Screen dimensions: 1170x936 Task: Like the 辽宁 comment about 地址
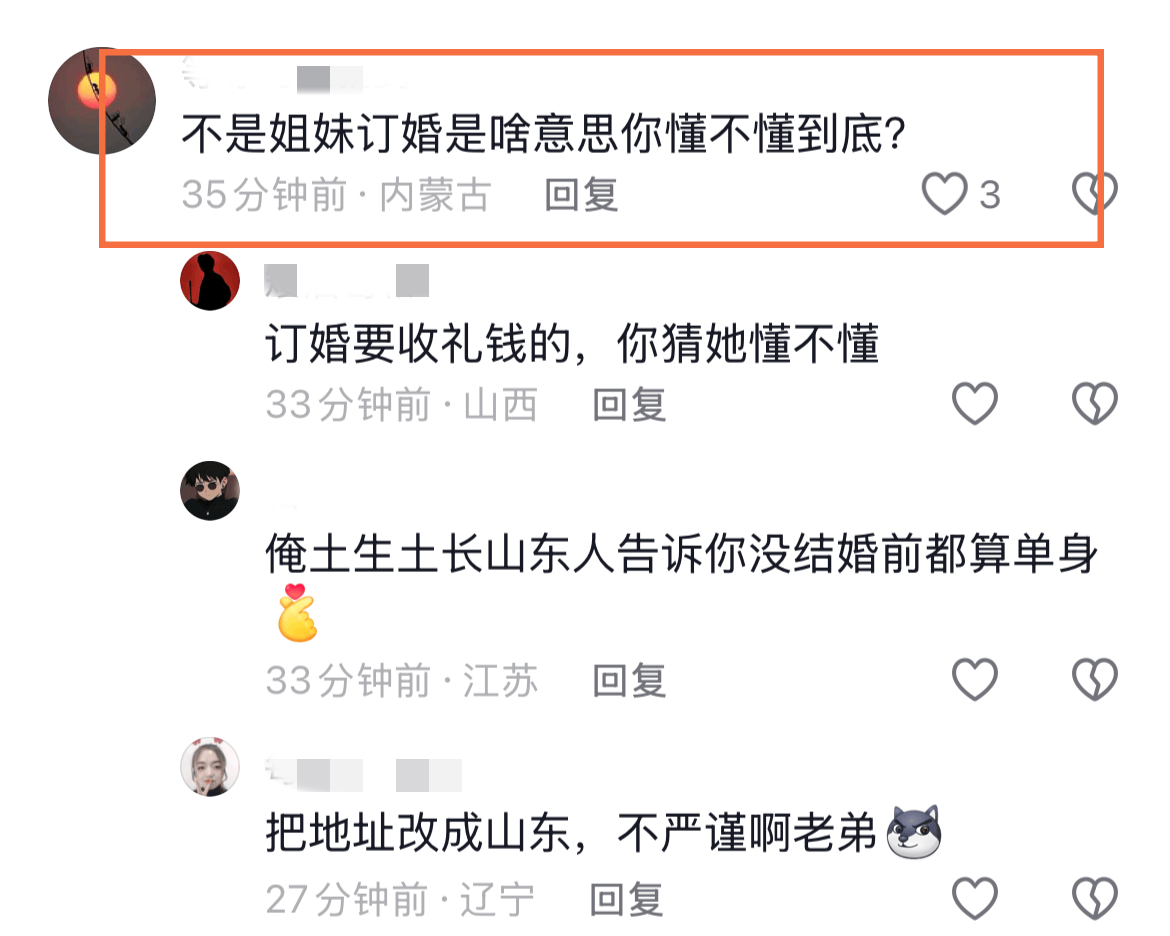click(x=975, y=898)
